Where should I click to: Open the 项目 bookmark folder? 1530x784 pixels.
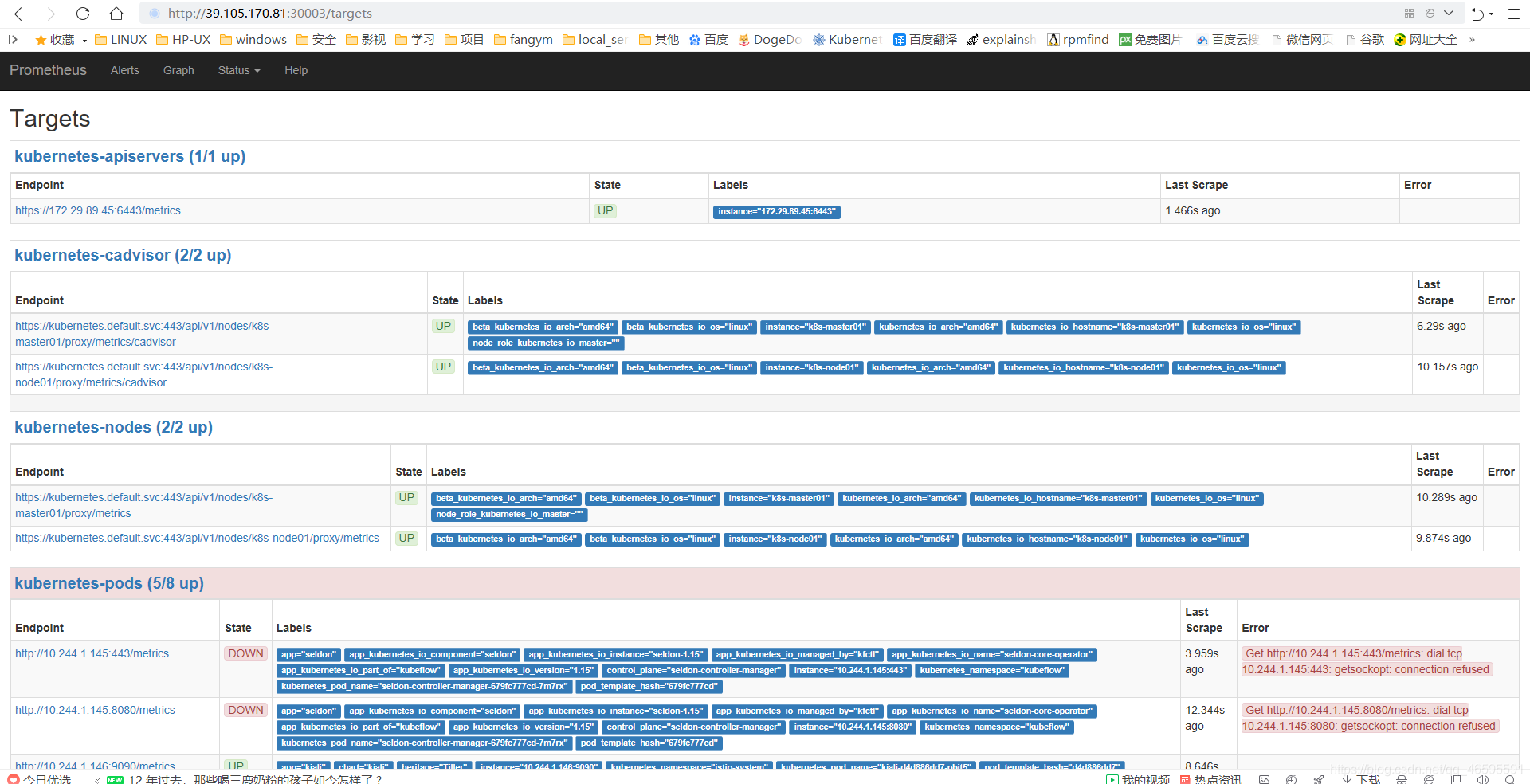pos(465,39)
